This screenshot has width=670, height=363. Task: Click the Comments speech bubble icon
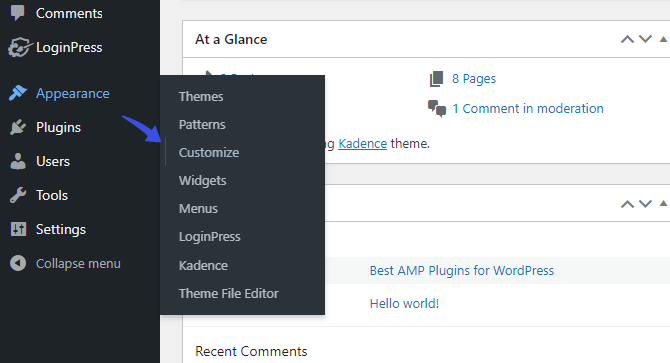[x=18, y=13]
